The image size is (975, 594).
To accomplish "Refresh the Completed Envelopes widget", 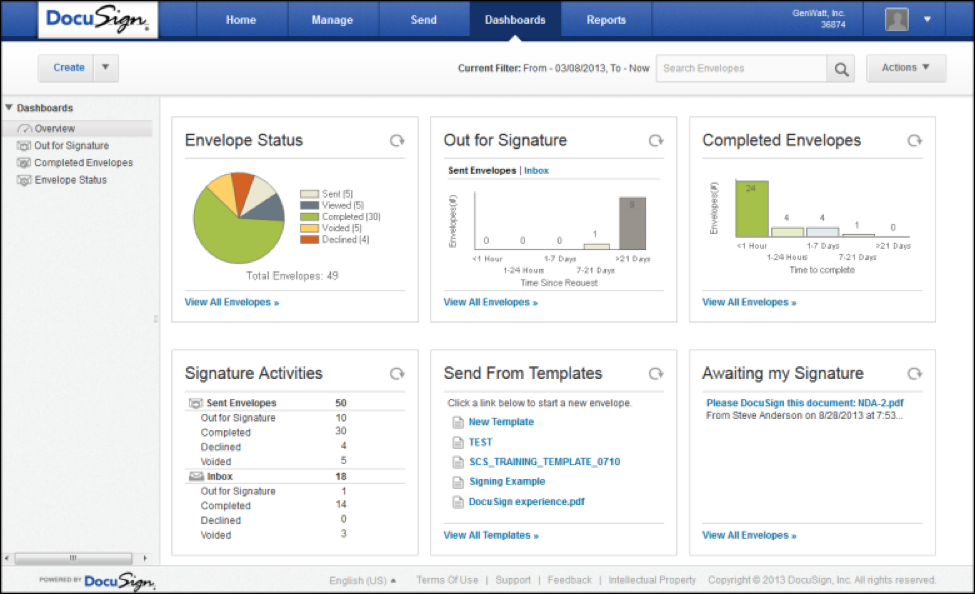I will (915, 141).
